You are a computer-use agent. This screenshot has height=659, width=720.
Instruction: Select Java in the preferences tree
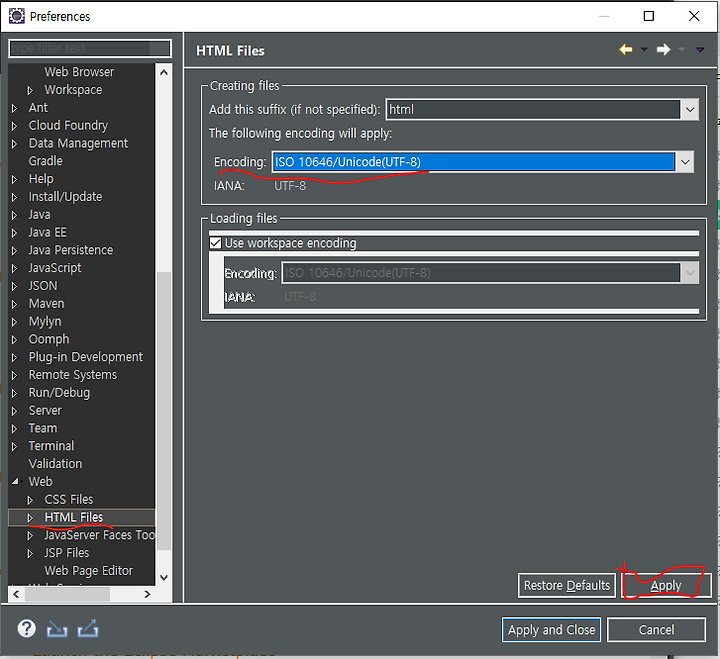coord(39,214)
